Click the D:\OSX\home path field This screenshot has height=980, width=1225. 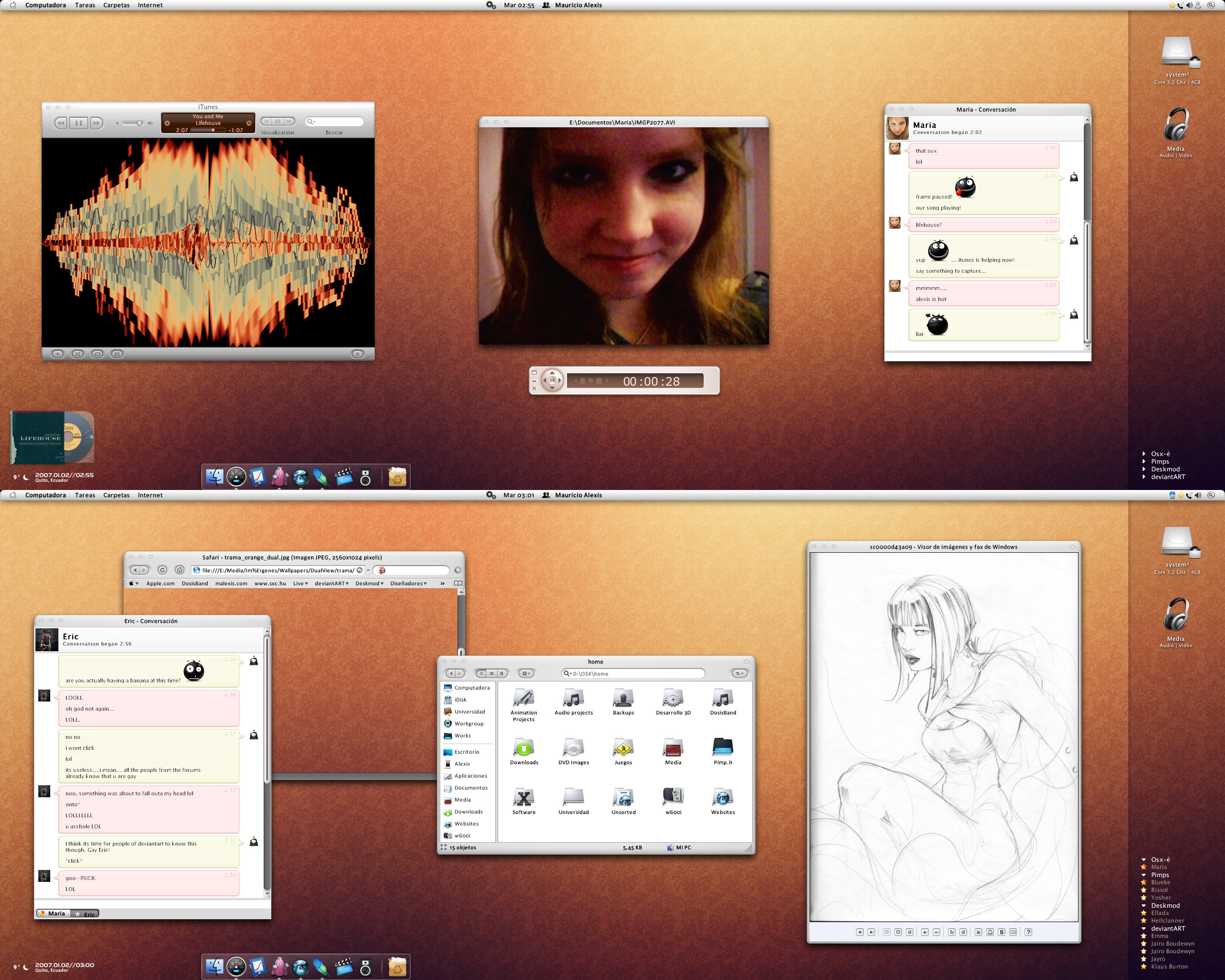click(x=633, y=673)
